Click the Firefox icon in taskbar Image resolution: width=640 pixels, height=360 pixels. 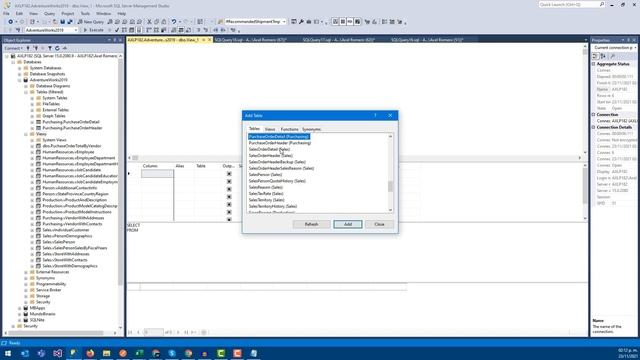(x=90, y=353)
